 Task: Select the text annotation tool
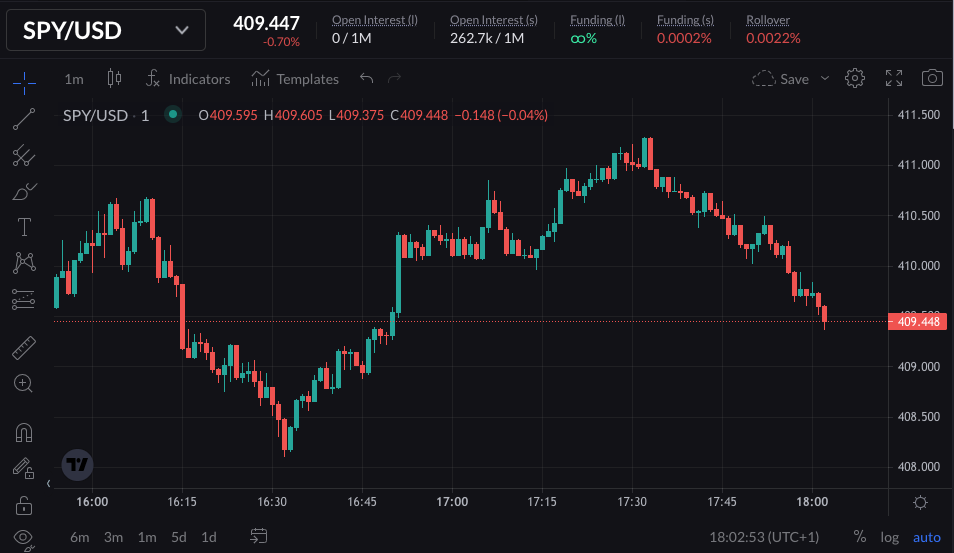tap(24, 227)
